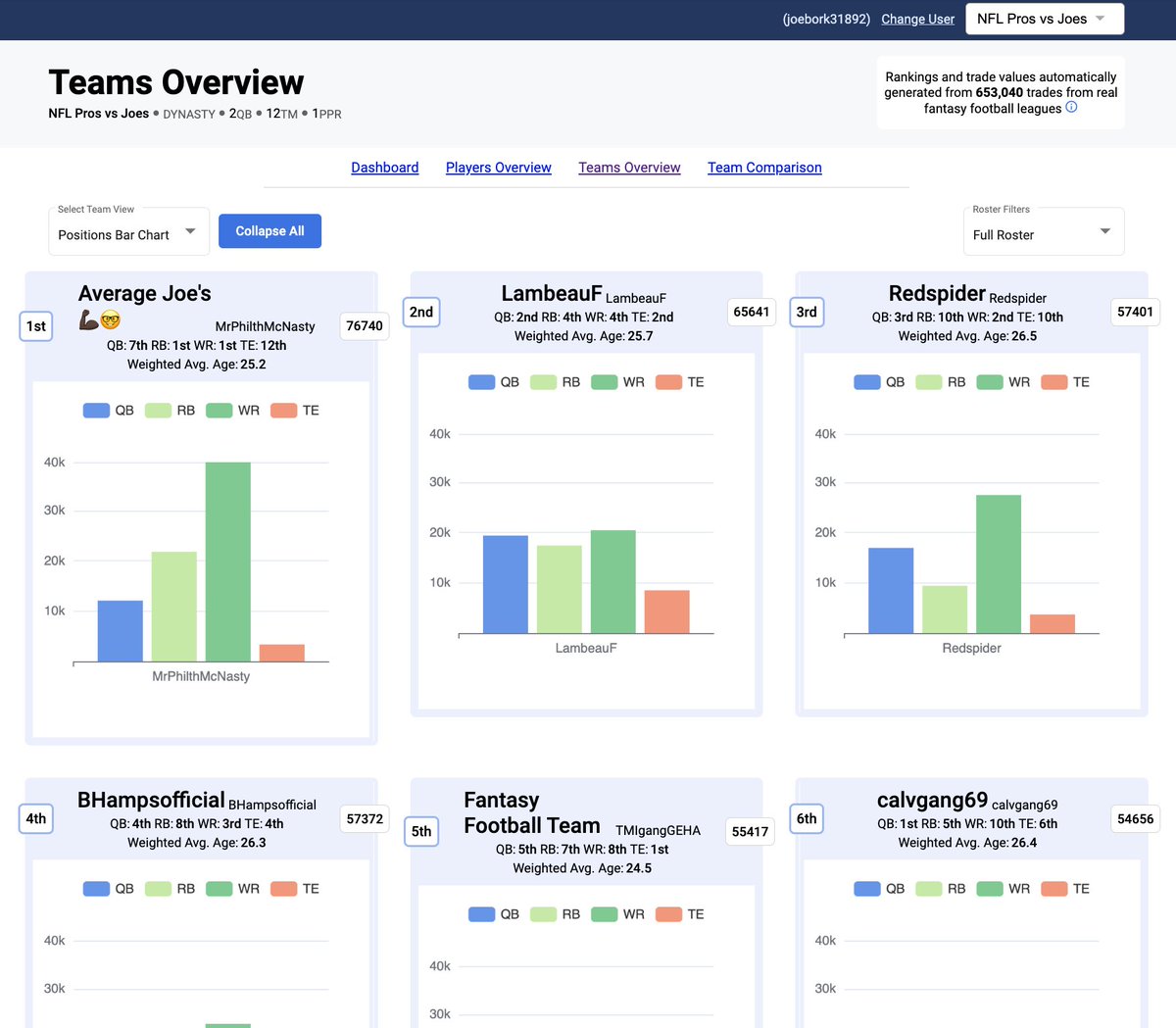
Task: Click the 1st rank badge
Action: (36, 326)
